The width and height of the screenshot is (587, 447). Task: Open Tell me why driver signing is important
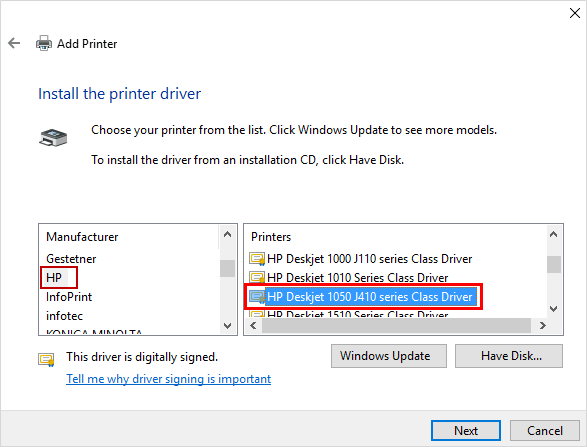(168, 379)
